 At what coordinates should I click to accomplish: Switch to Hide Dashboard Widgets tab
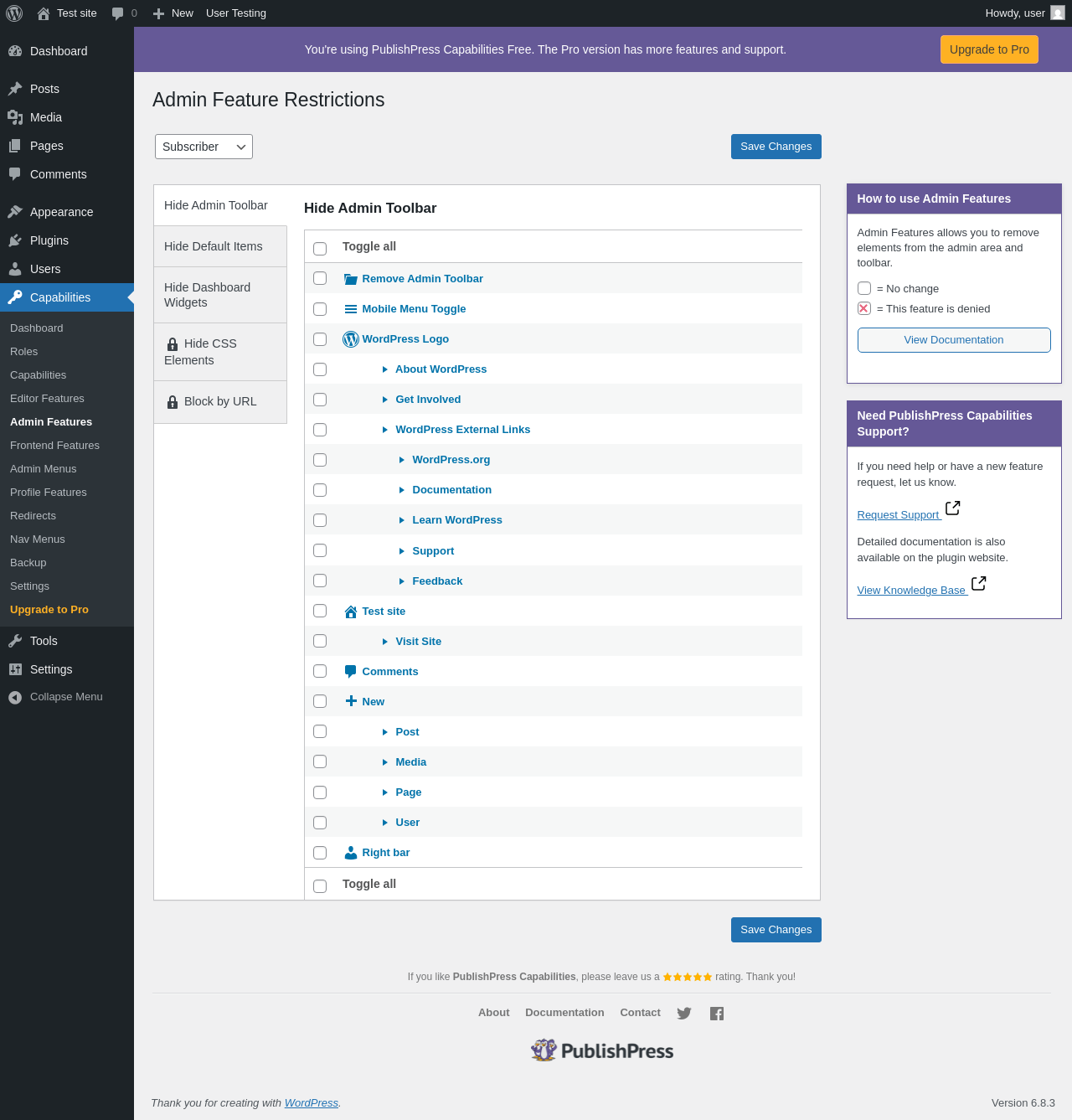pyautogui.click(x=220, y=295)
